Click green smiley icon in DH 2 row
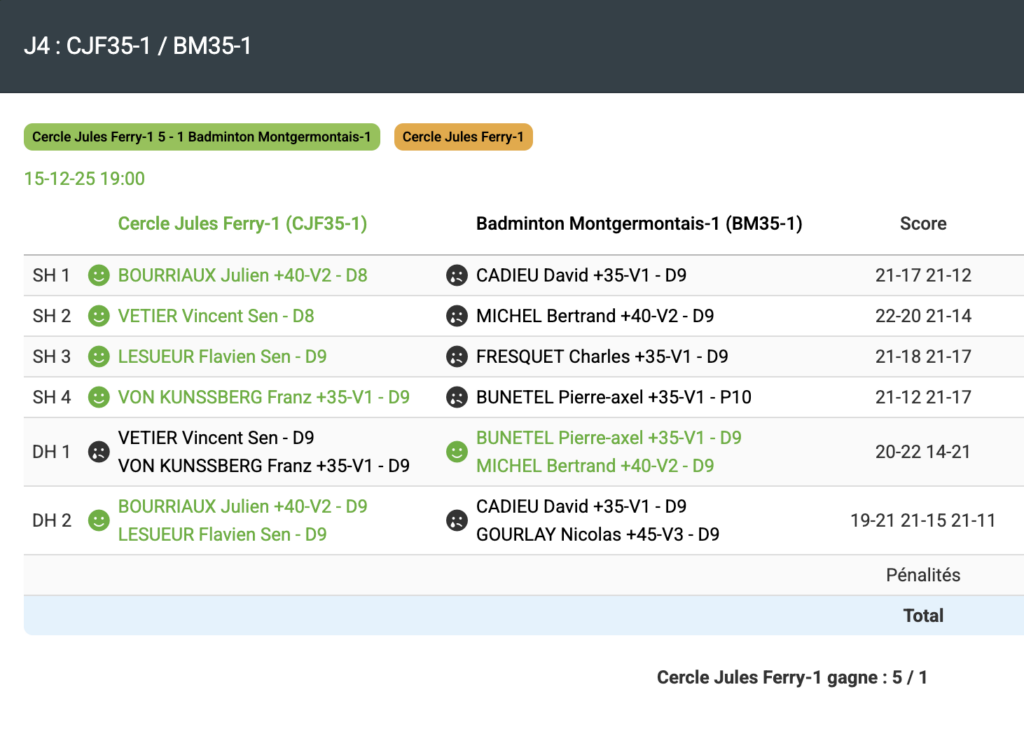 pyautogui.click(x=98, y=520)
